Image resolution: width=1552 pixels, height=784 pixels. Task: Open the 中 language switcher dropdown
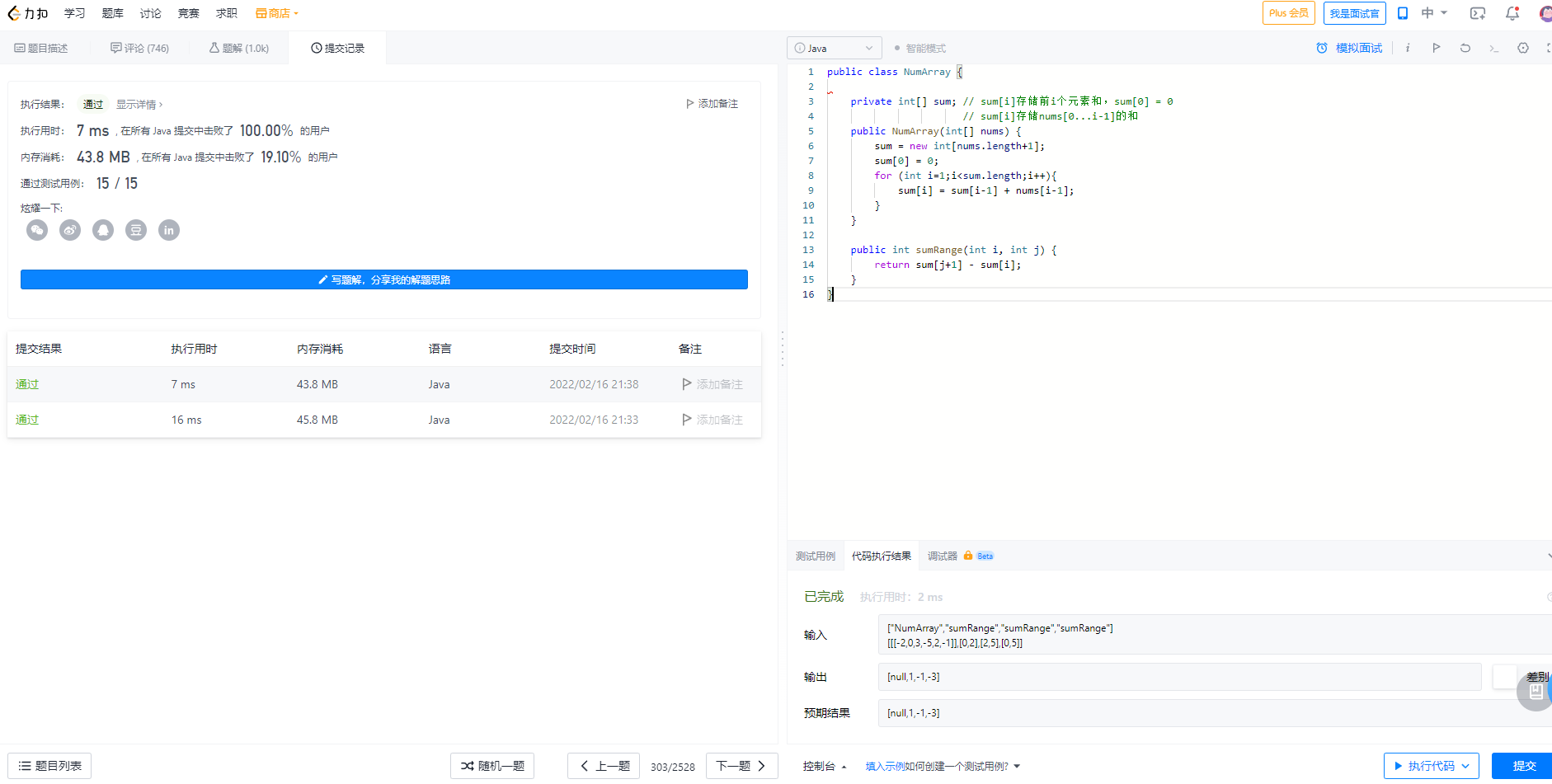coord(1434,13)
